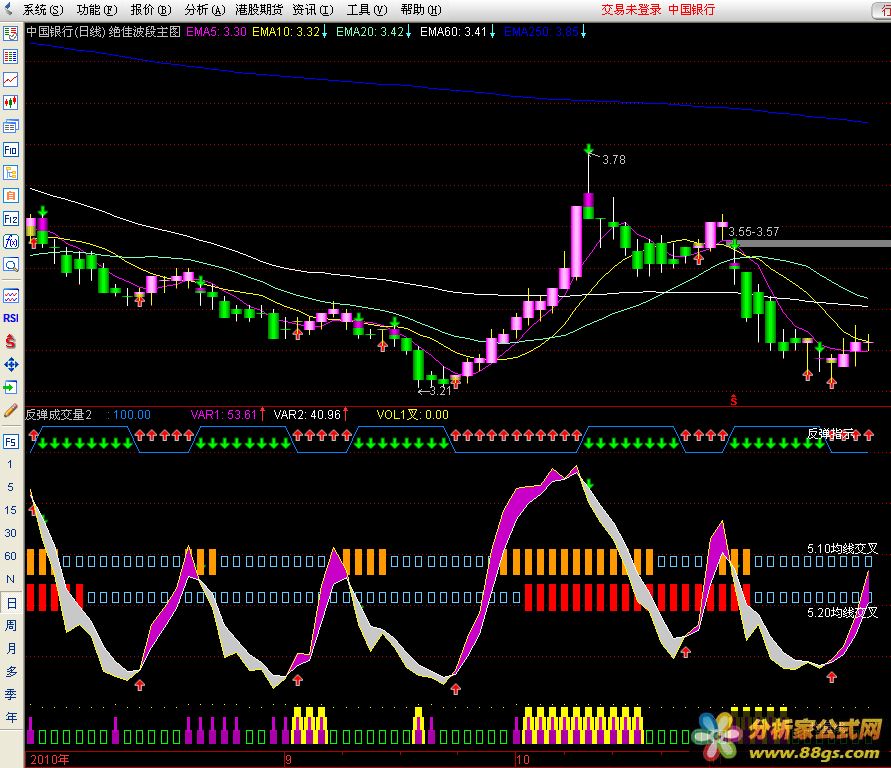Image resolution: width=891 pixels, height=768 pixels.
Task: Click the blue four-way move arrows icon
Action: point(10,365)
